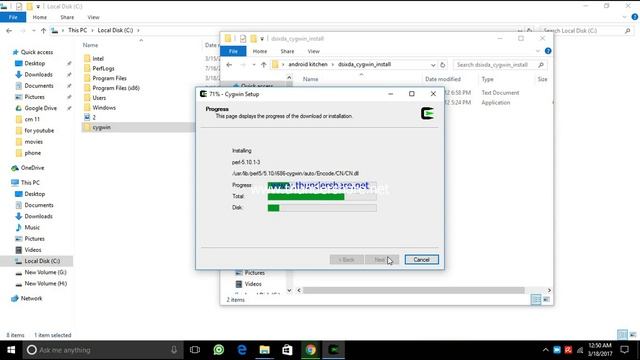Open File tab in dsixda_cygwin_install window
This screenshot has width=640, height=360.
[233, 51]
